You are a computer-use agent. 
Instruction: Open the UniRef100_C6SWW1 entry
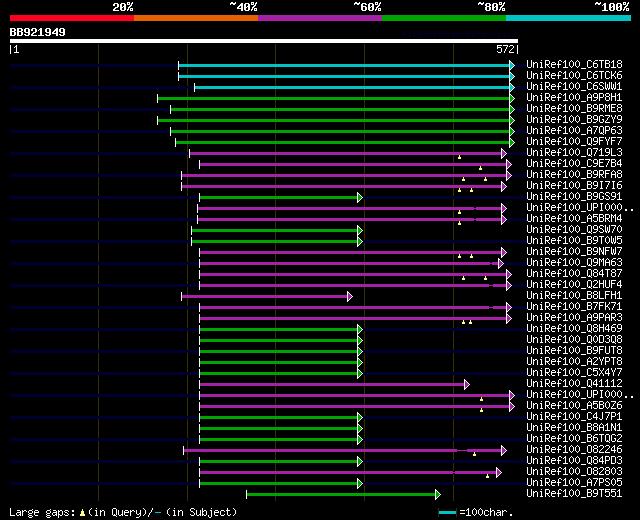(x=574, y=87)
